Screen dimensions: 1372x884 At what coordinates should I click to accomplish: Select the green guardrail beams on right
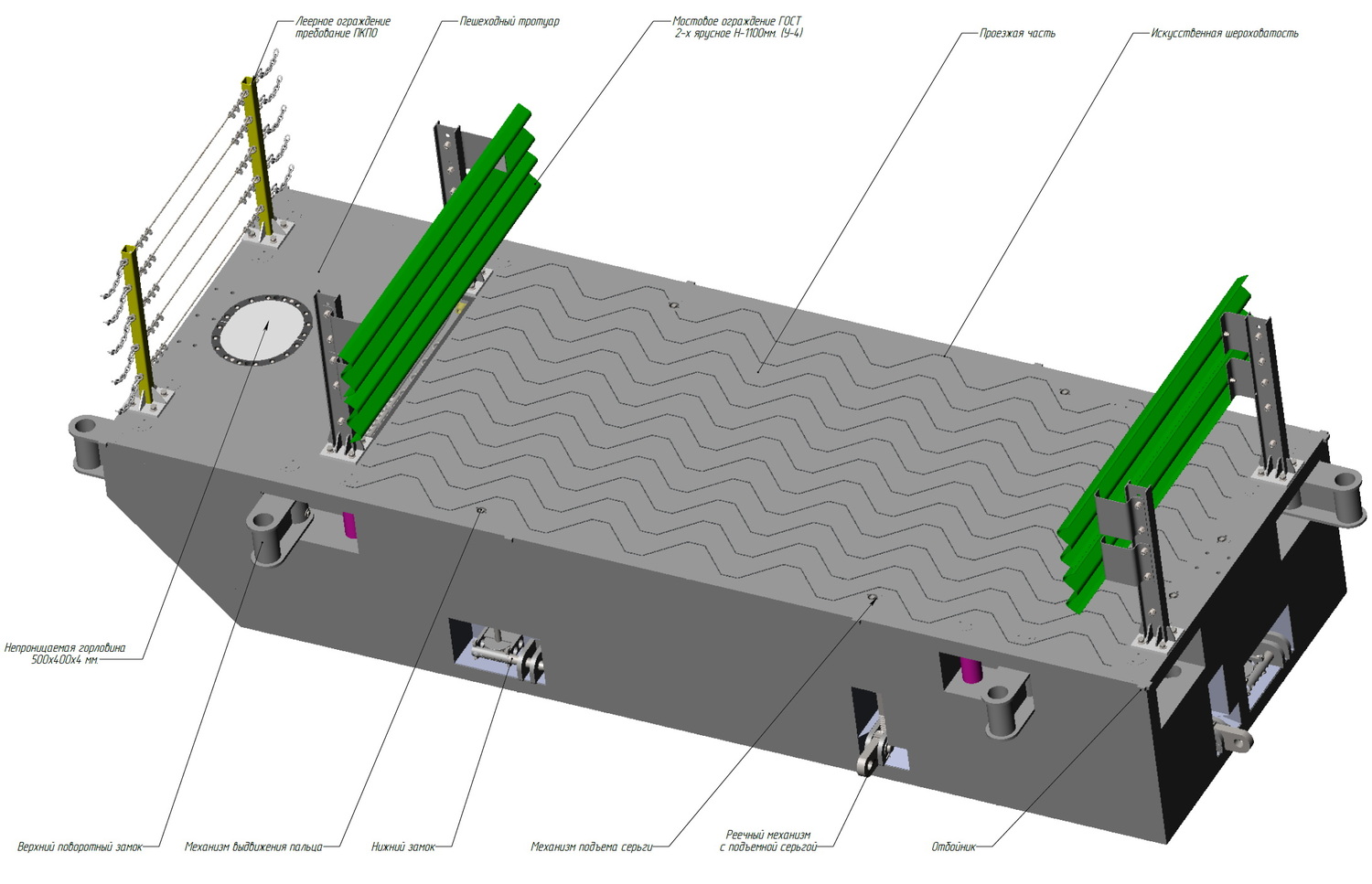coord(1155,443)
